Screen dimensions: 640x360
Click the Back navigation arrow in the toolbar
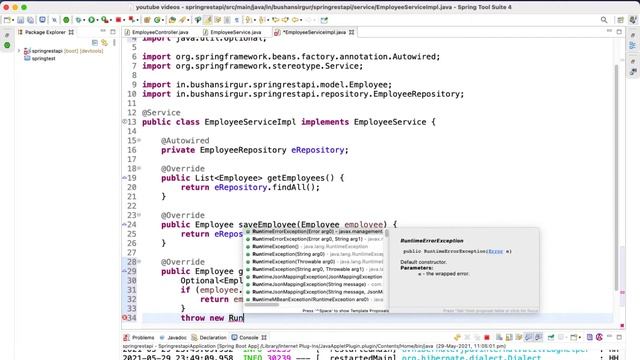pyautogui.click(x=295, y=20)
